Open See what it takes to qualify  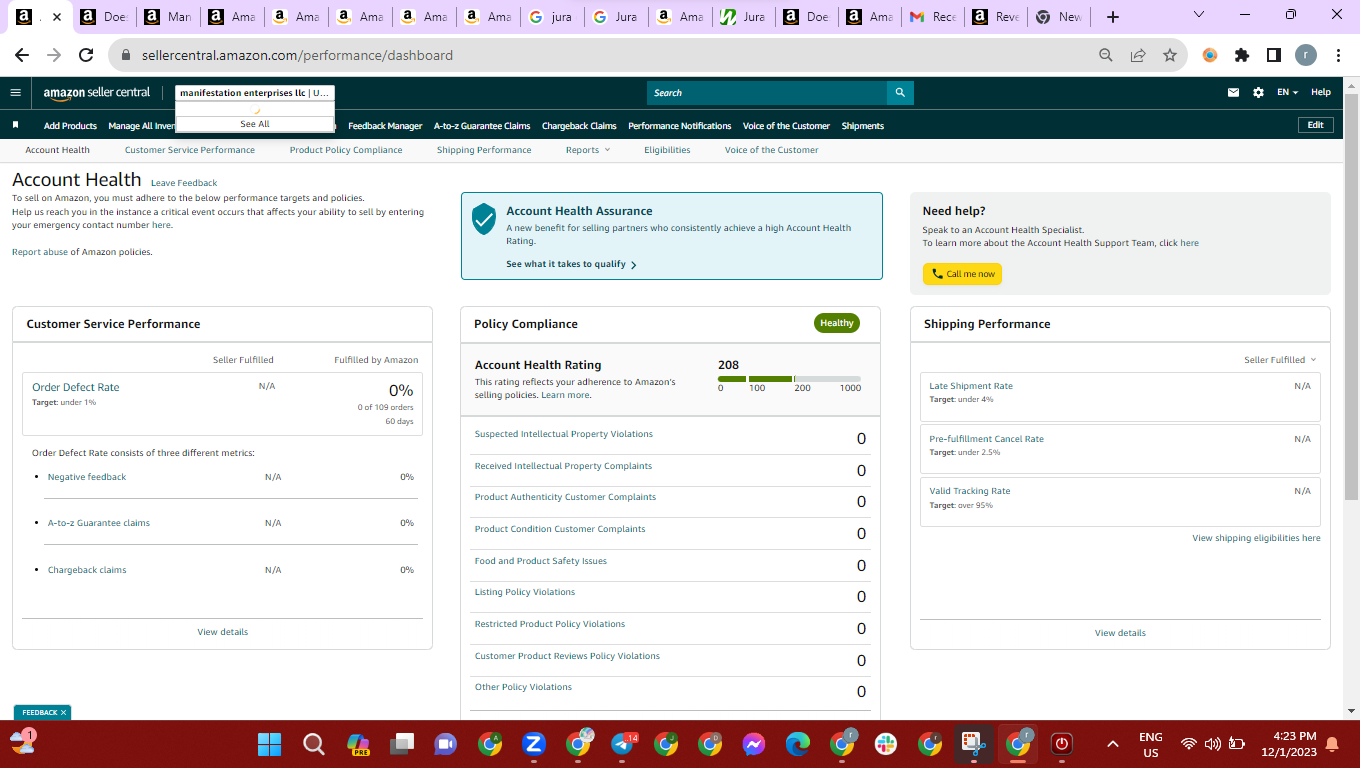click(x=571, y=264)
